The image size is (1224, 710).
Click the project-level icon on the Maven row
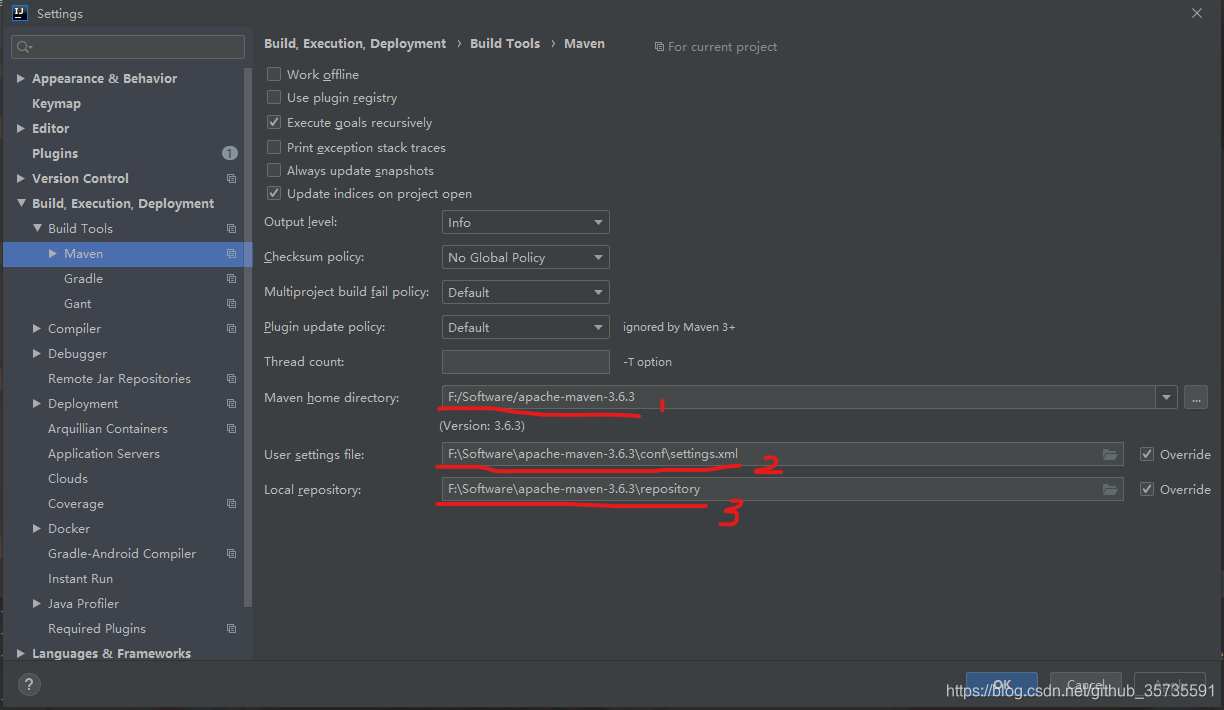pyautogui.click(x=231, y=254)
